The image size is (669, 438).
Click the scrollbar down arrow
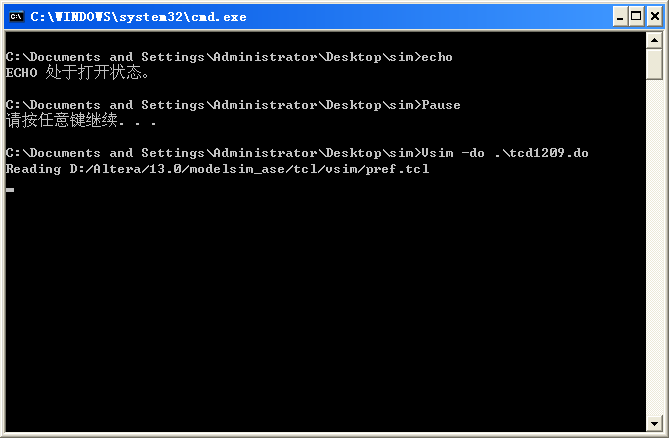click(654, 423)
